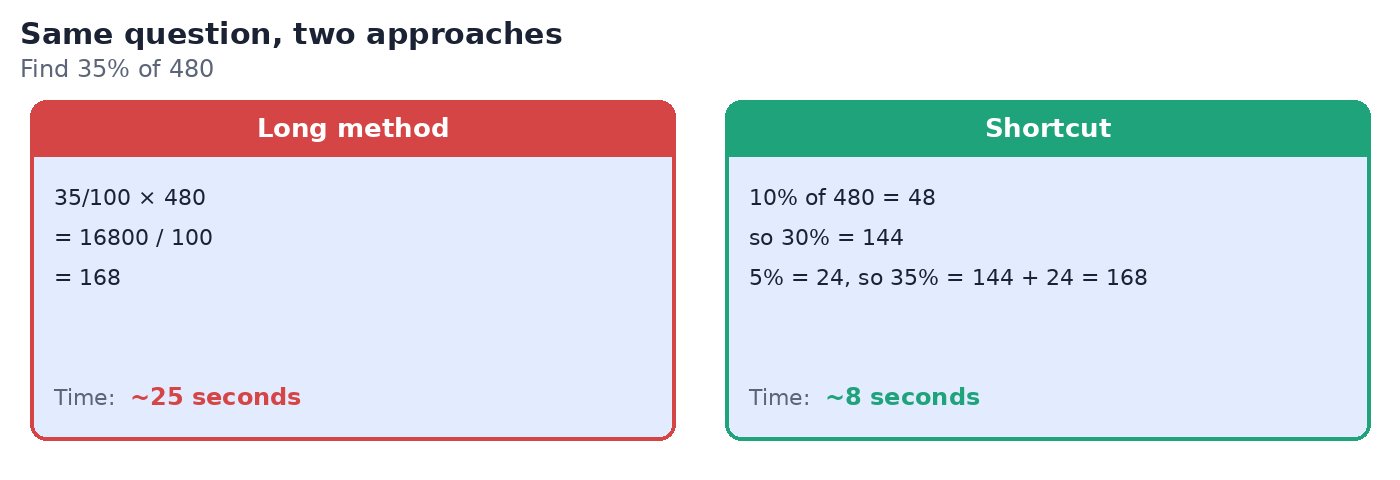
Task: Click the '48' in the 10% line
Action: click(921, 198)
